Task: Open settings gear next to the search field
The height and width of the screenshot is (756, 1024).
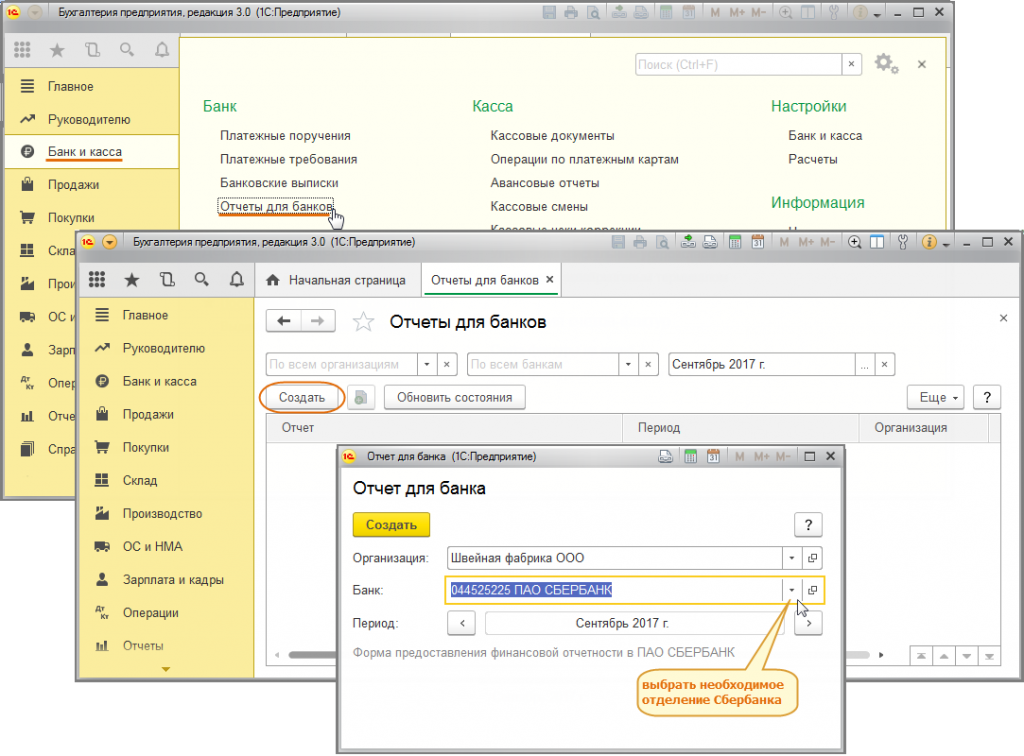Action: pos(886,64)
